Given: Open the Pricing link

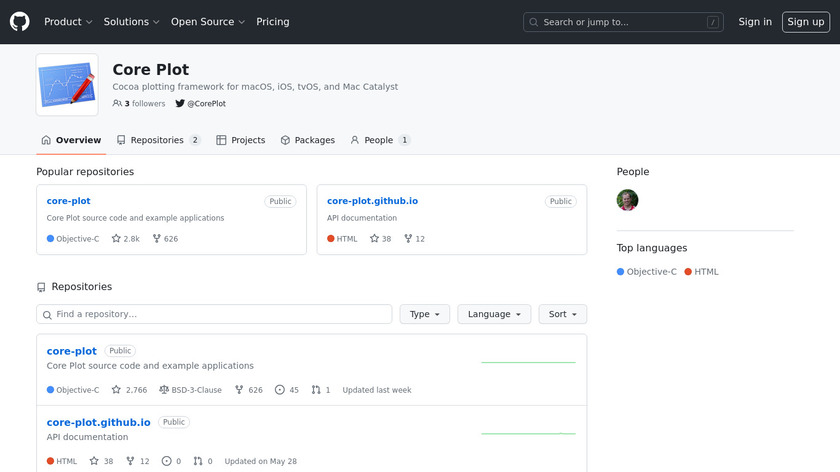Looking at the screenshot, I should tap(273, 22).
